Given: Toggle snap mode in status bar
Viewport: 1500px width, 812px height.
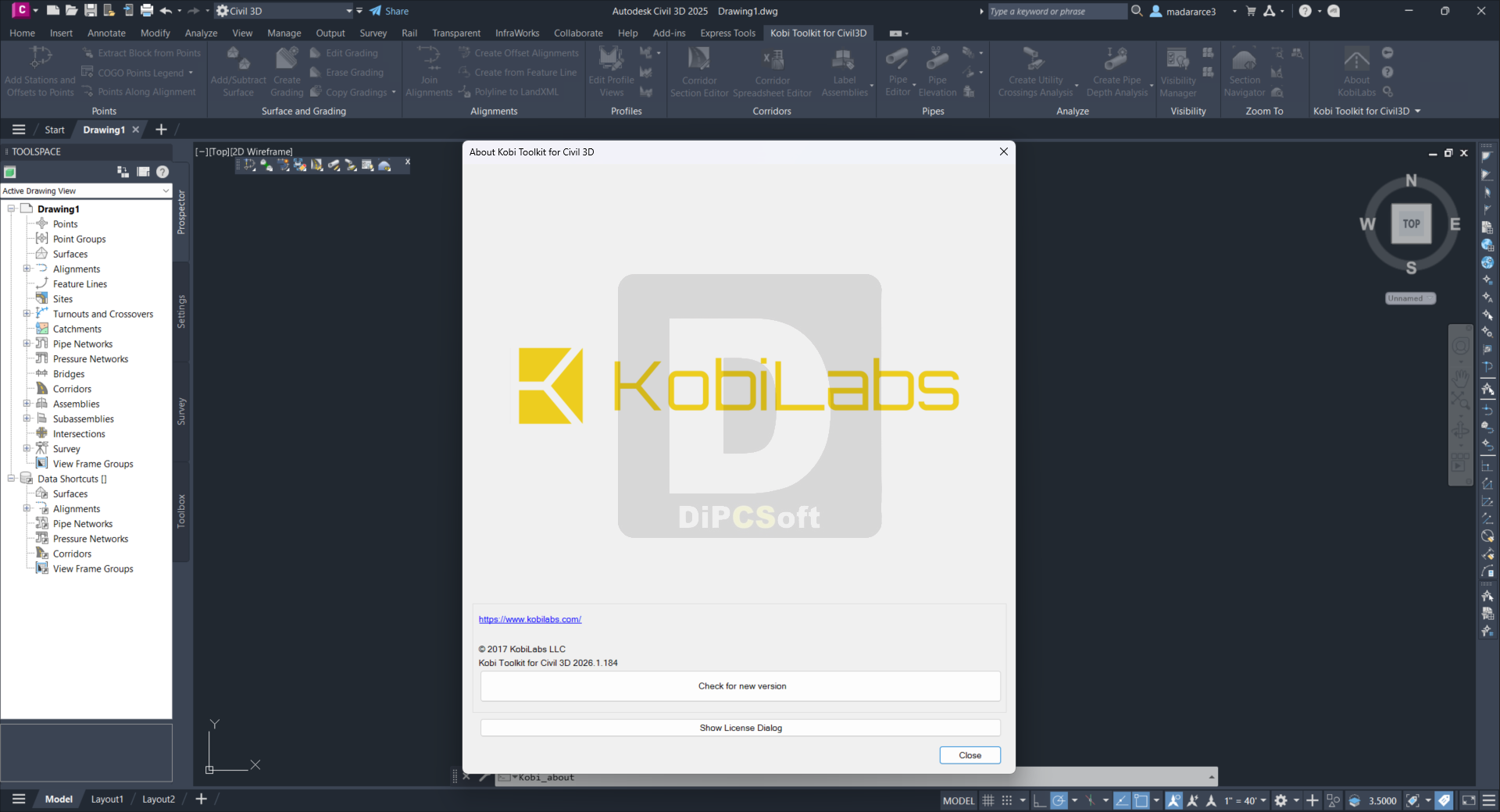Looking at the screenshot, I should tap(1007, 800).
